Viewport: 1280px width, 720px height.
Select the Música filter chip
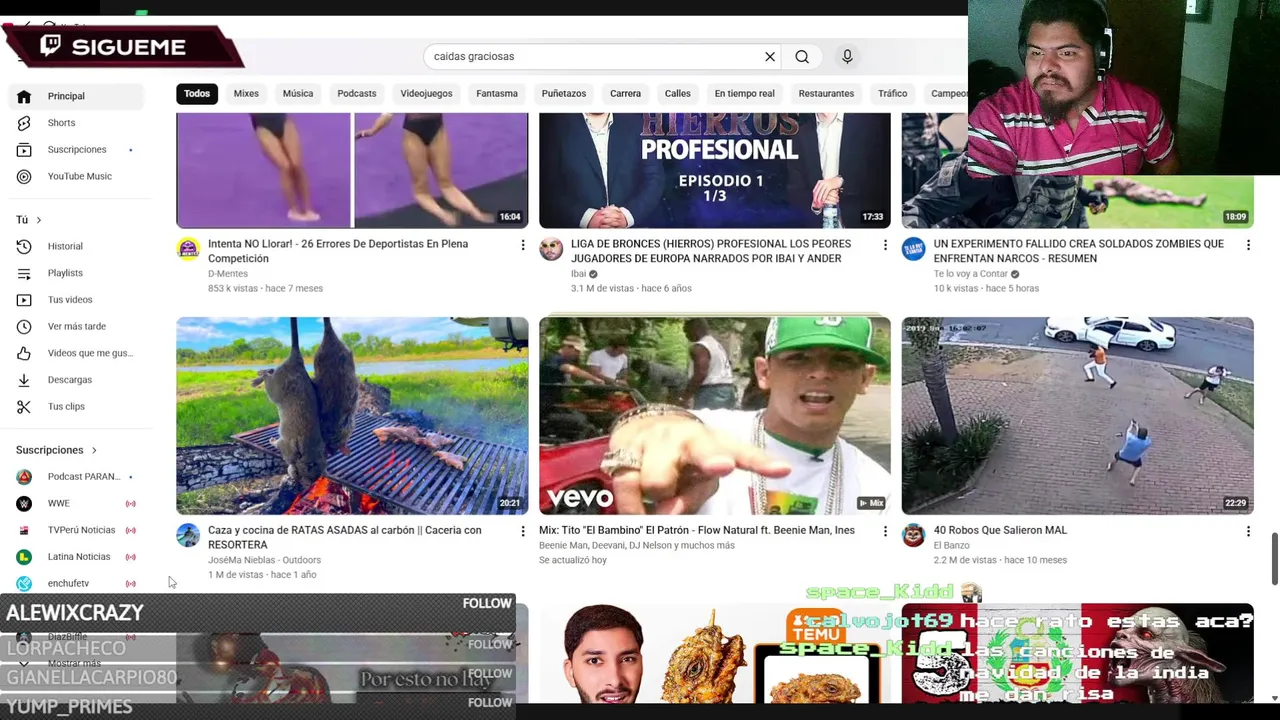298,94
